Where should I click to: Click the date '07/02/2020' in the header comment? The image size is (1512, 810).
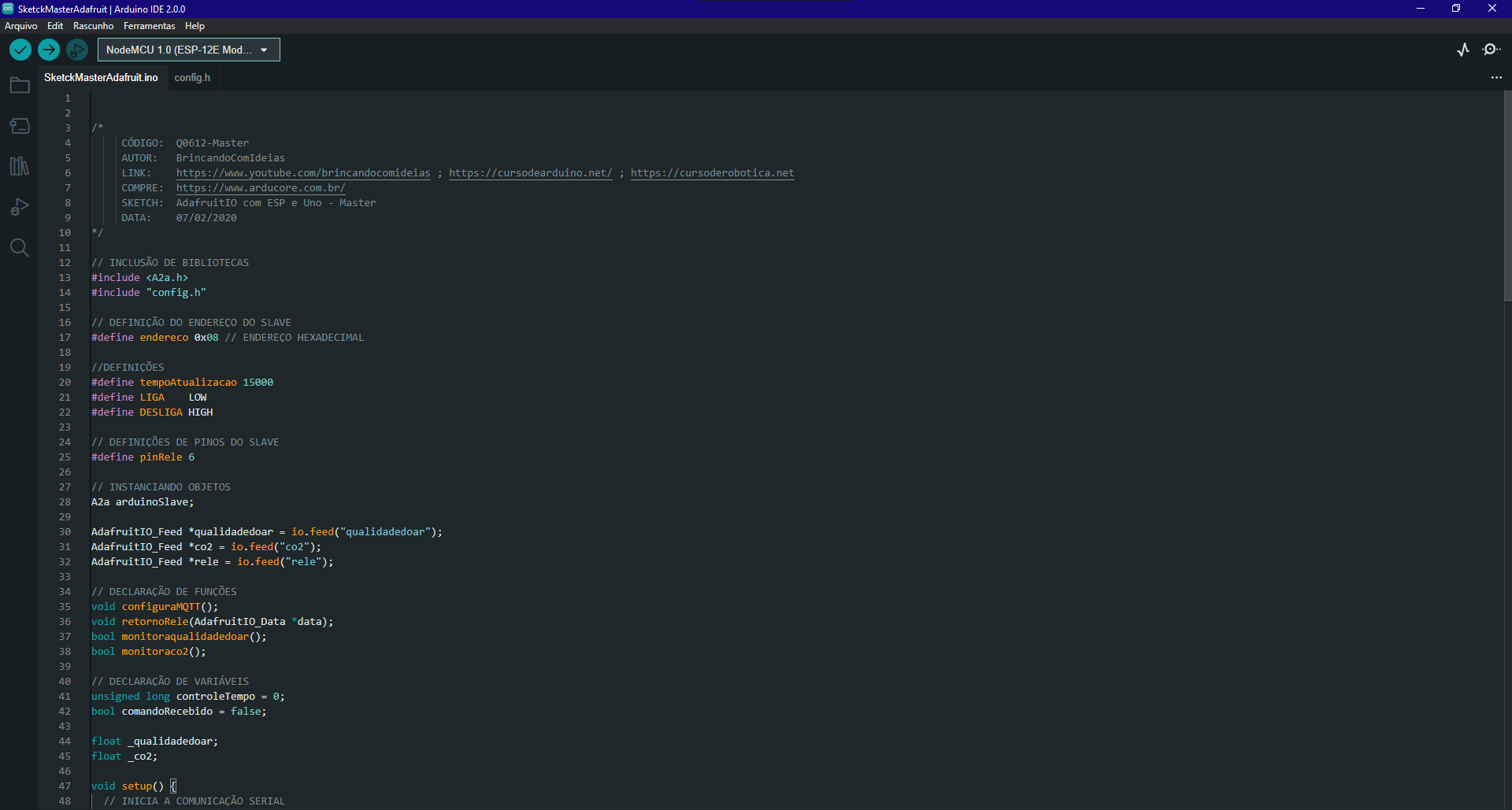206,218
